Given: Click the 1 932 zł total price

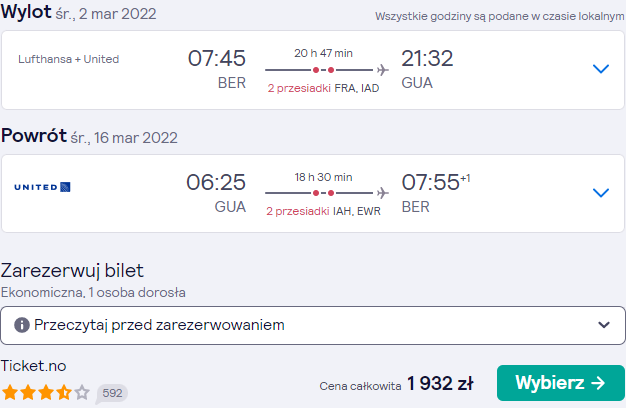Looking at the screenshot, I should coord(440,384).
